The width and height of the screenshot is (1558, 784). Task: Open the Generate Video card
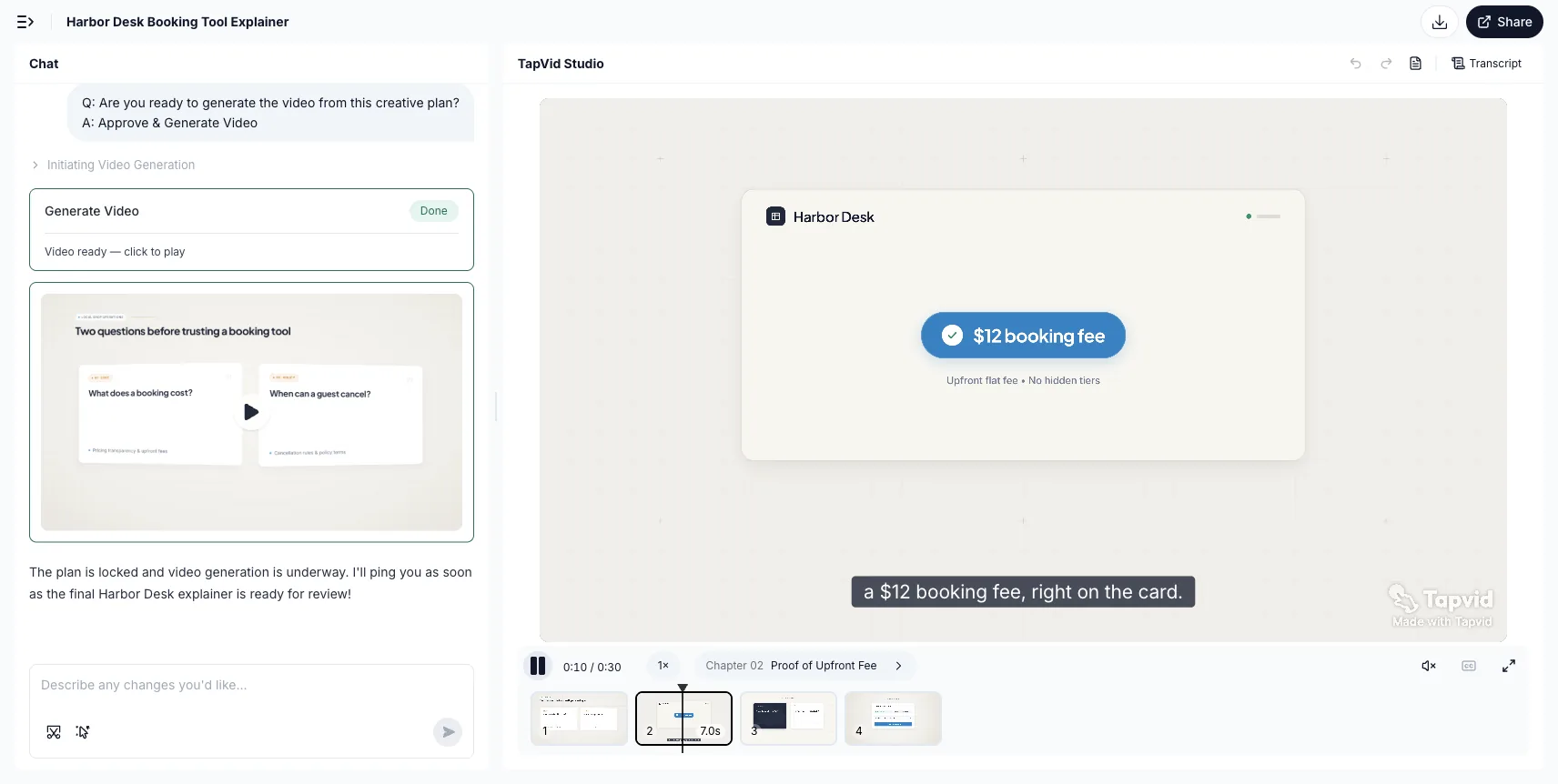(251, 229)
